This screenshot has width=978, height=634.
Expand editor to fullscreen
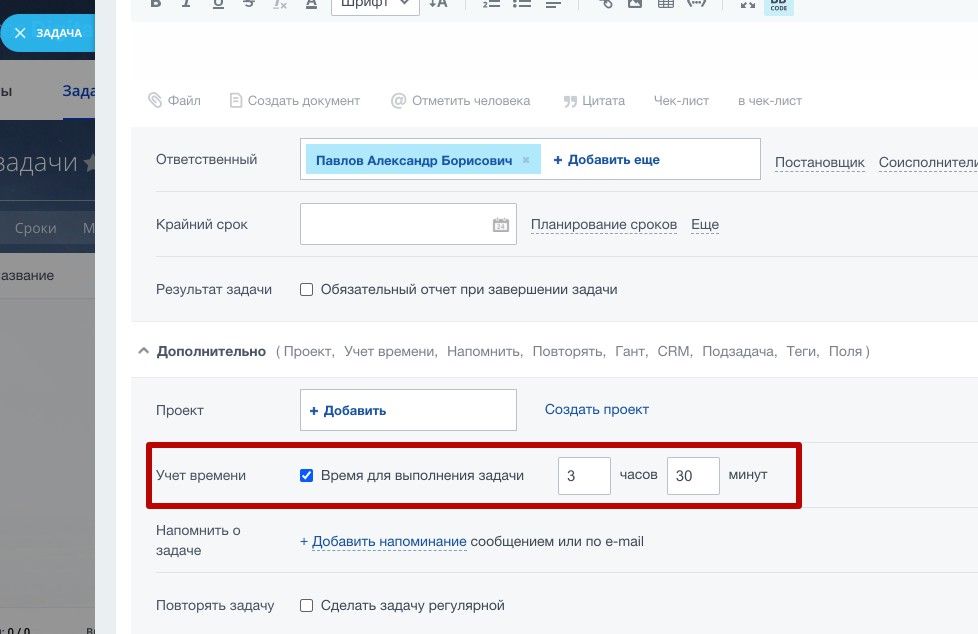(747, 4)
